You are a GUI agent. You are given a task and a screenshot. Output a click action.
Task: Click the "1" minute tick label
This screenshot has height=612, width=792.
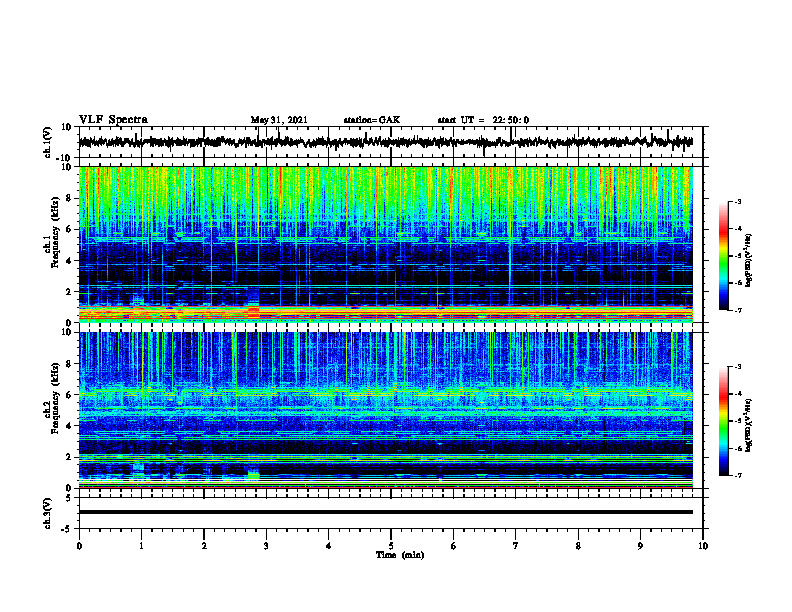(141, 546)
